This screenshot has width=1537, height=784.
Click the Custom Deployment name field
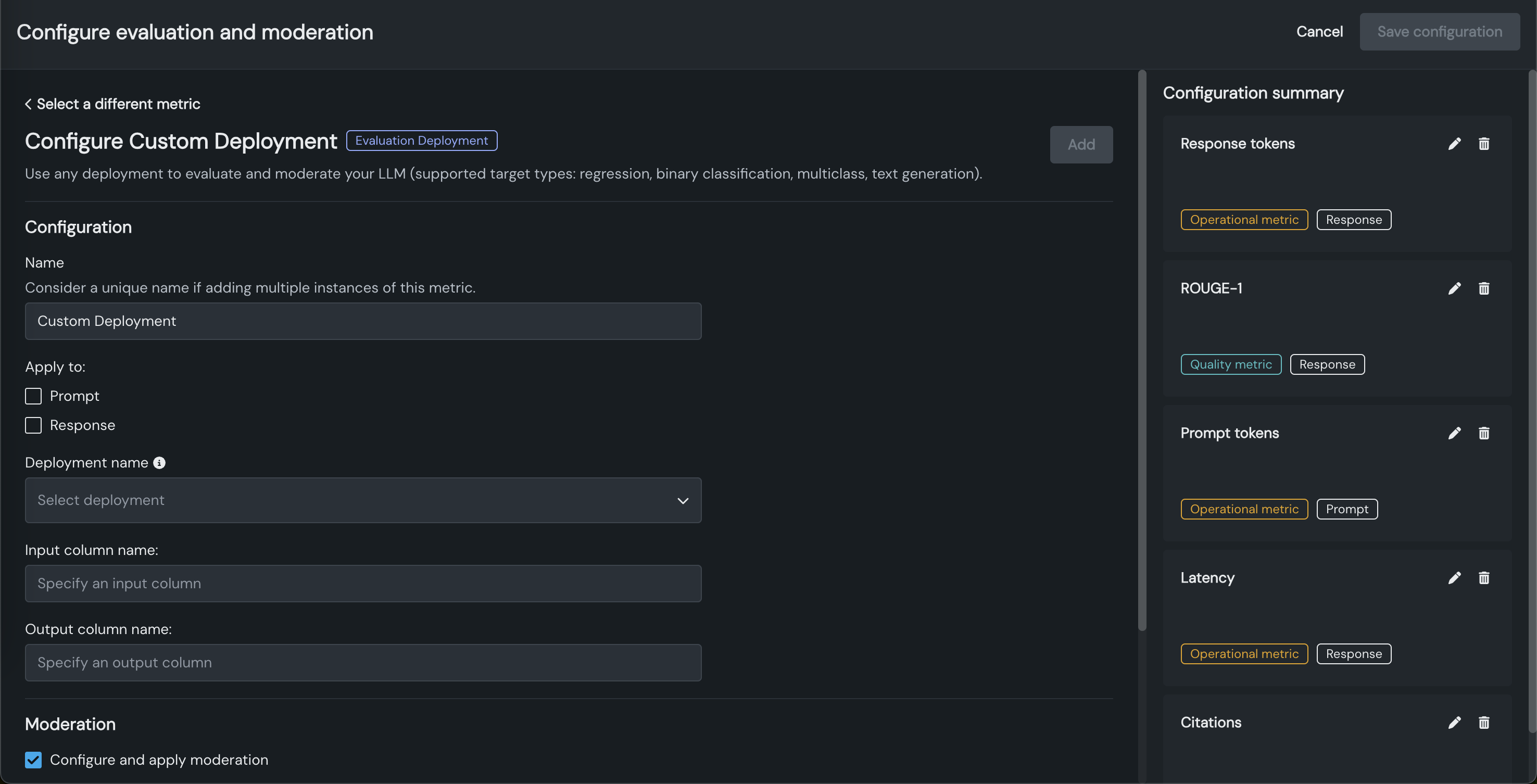click(x=363, y=321)
